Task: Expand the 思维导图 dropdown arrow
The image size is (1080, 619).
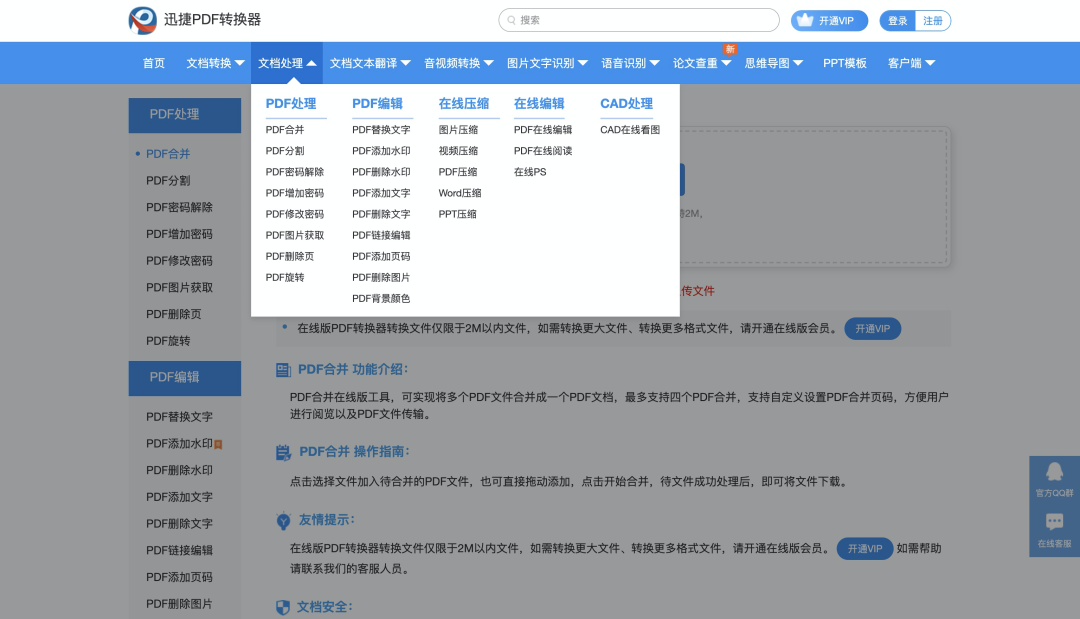Action: pyautogui.click(x=798, y=63)
